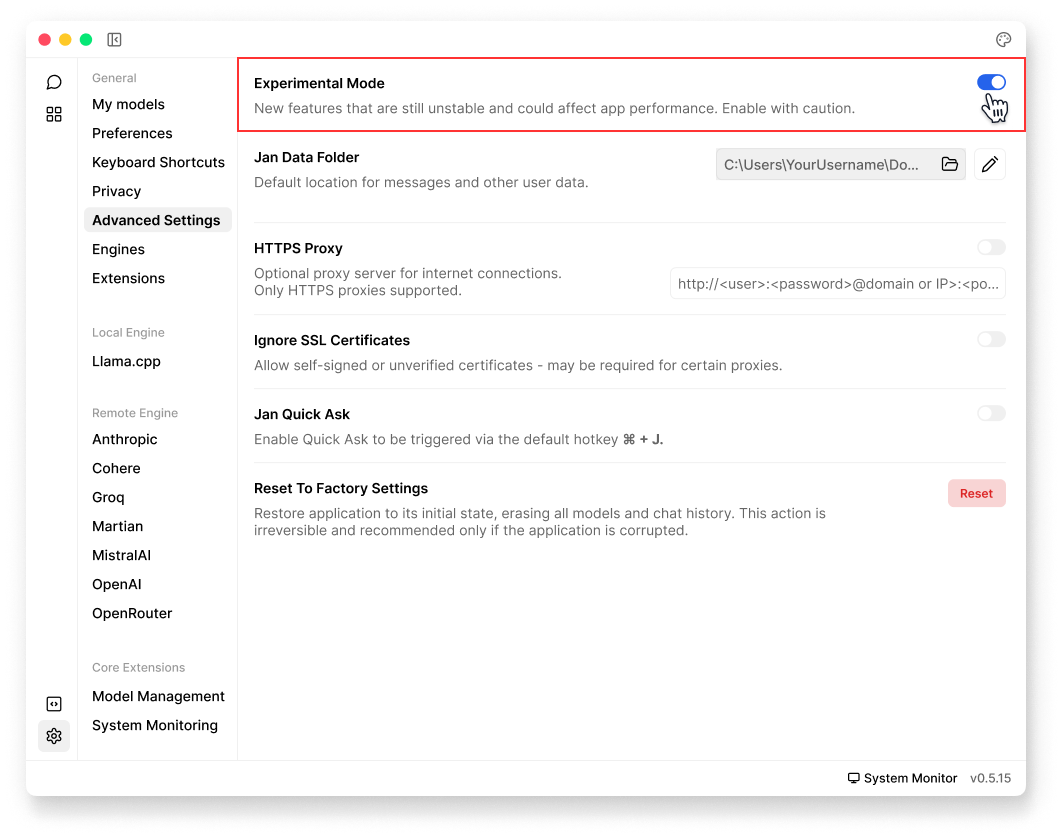Viewport: 1063px width, 838px height.
Task: Open System Monitor in status bar
Action: [902, 778]
